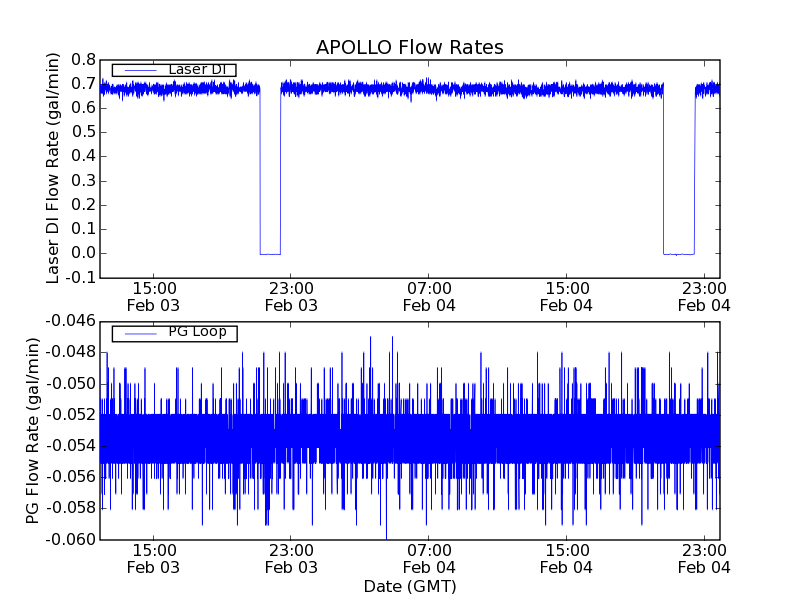Screen dimensions: 800x600
Task: Click the 0.0 tick on Laser DI axis
Action: coord(84,253)
